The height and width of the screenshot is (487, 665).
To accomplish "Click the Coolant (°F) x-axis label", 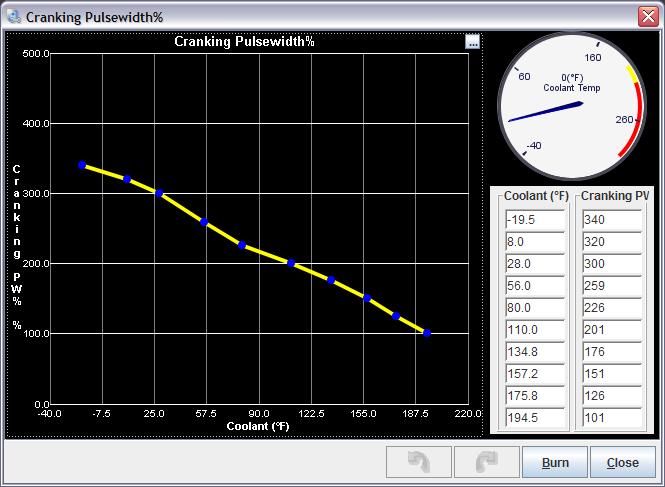I will click(x=258, y=426).
